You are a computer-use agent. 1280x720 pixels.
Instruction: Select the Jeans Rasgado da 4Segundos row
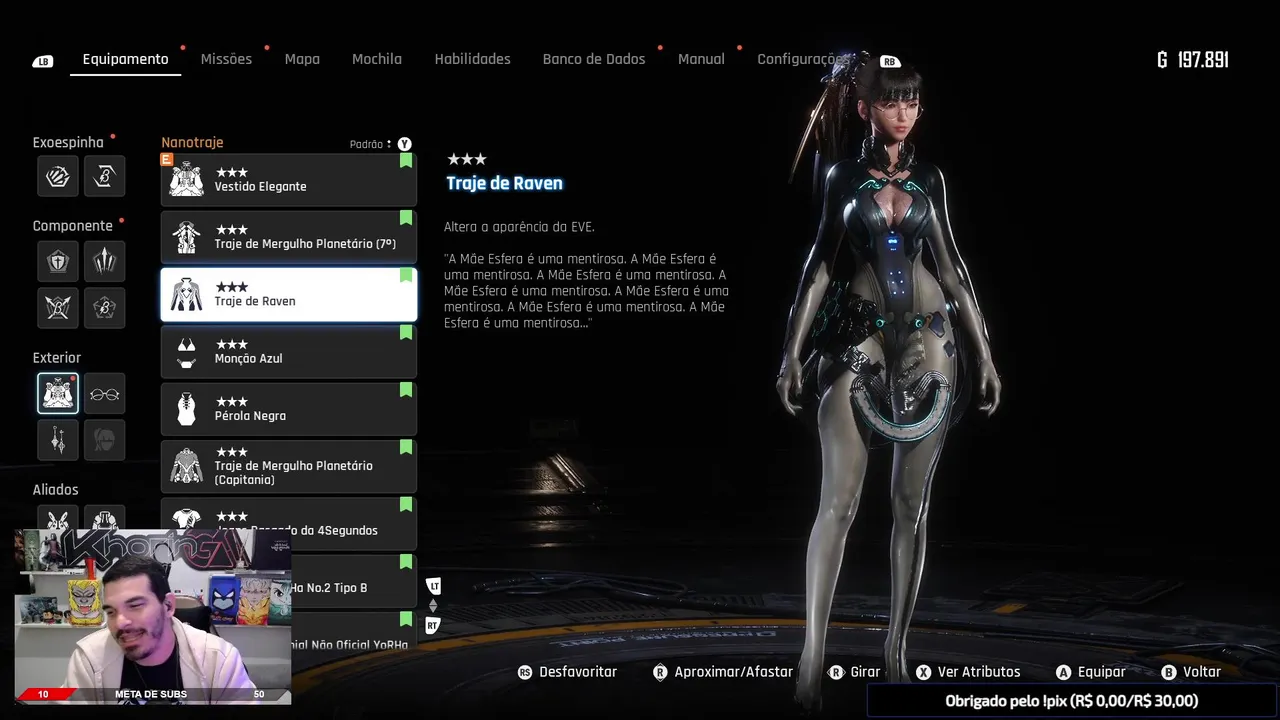point(289,524)
